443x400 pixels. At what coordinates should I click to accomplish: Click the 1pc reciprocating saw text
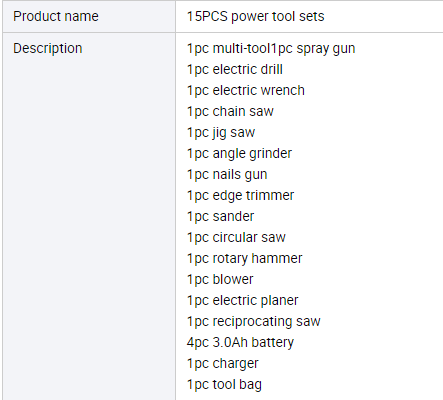click(253, 322)
